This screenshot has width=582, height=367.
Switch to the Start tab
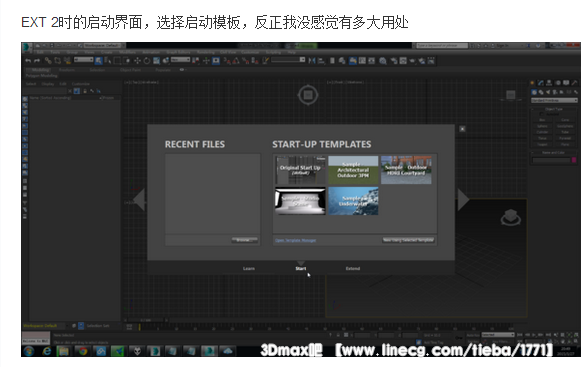pyautogui.click(x=301, y=268)
